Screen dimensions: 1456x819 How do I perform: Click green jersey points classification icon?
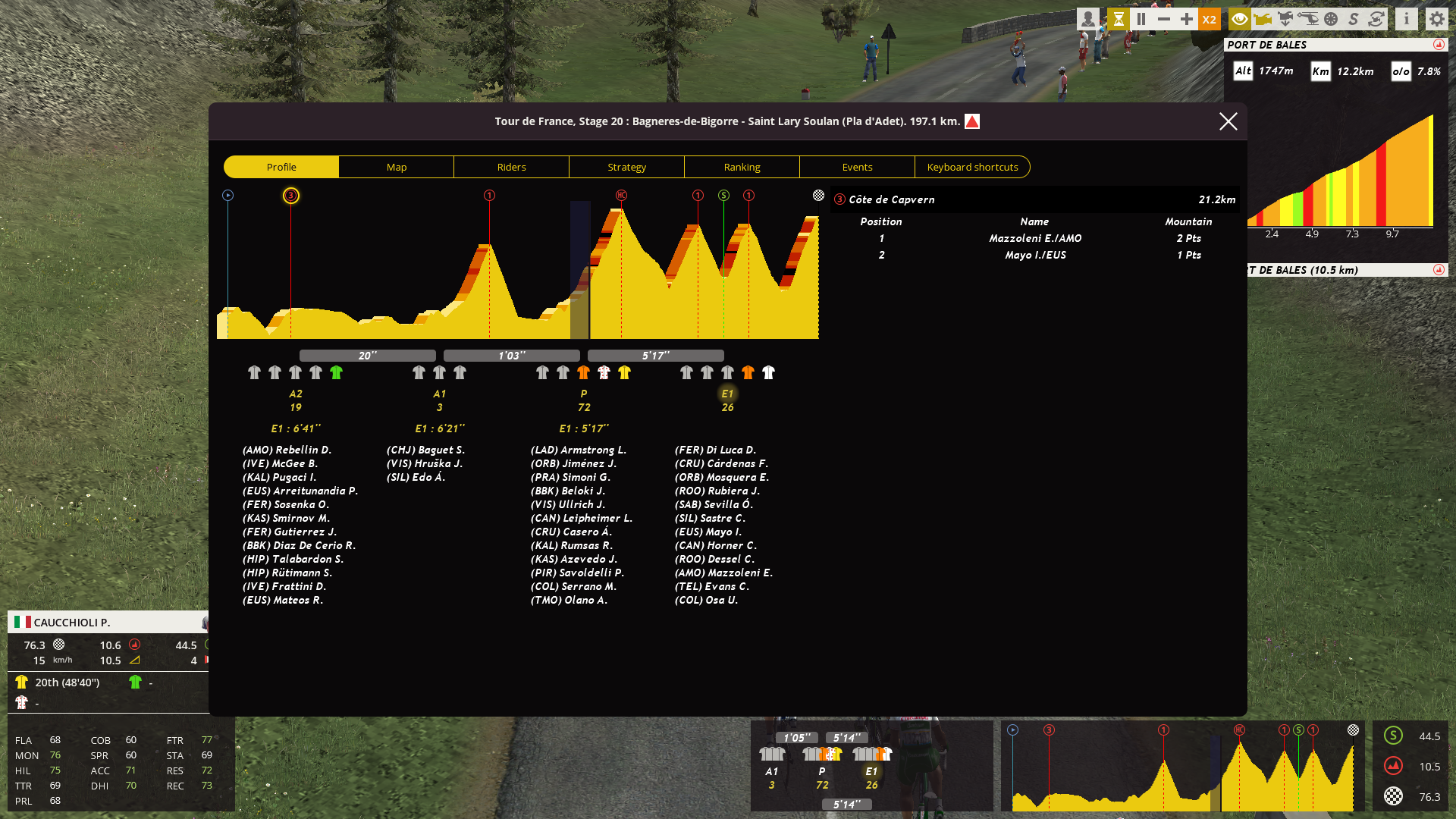pos(135,682)
